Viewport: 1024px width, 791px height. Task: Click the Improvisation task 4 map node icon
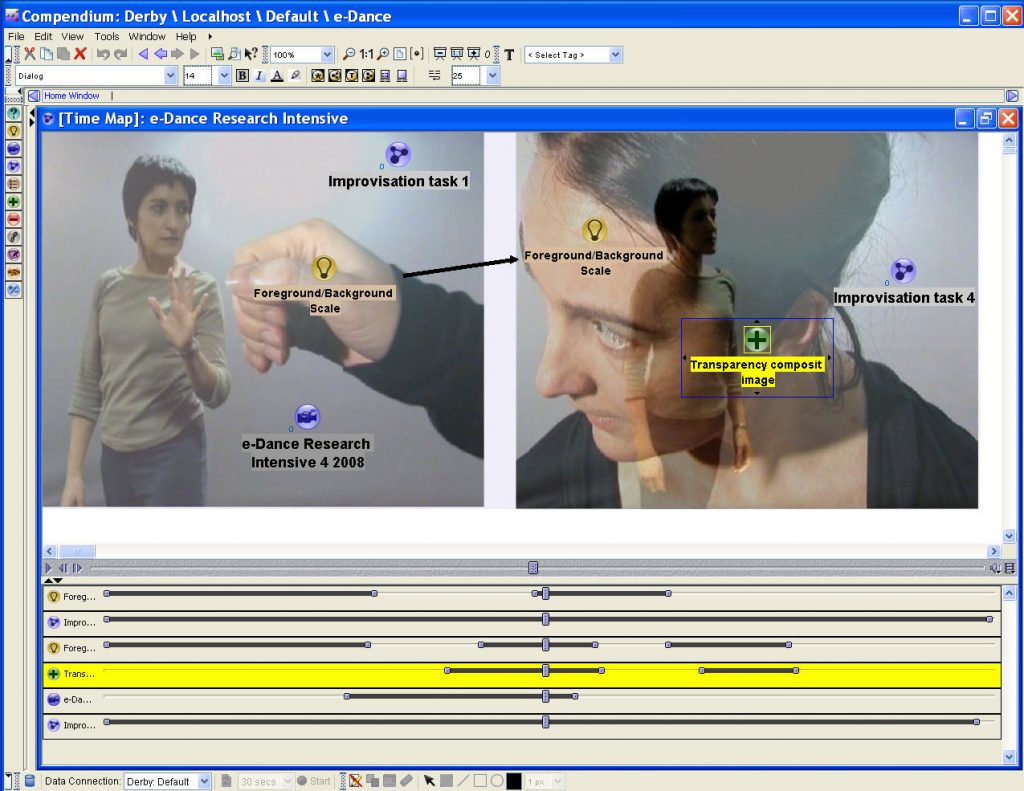(903, 270)
